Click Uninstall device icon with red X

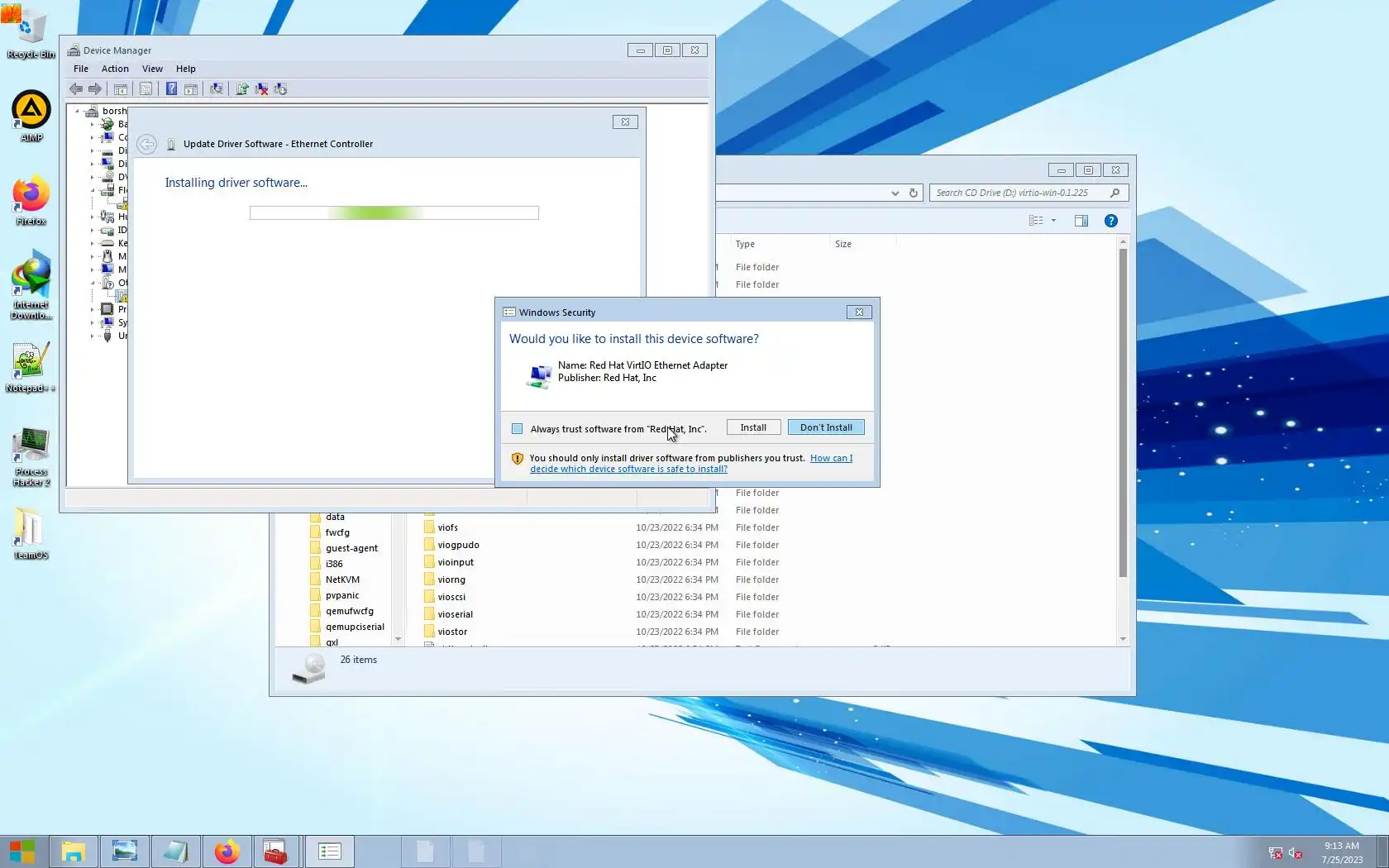pyautogui.click(x=261, y=89)
